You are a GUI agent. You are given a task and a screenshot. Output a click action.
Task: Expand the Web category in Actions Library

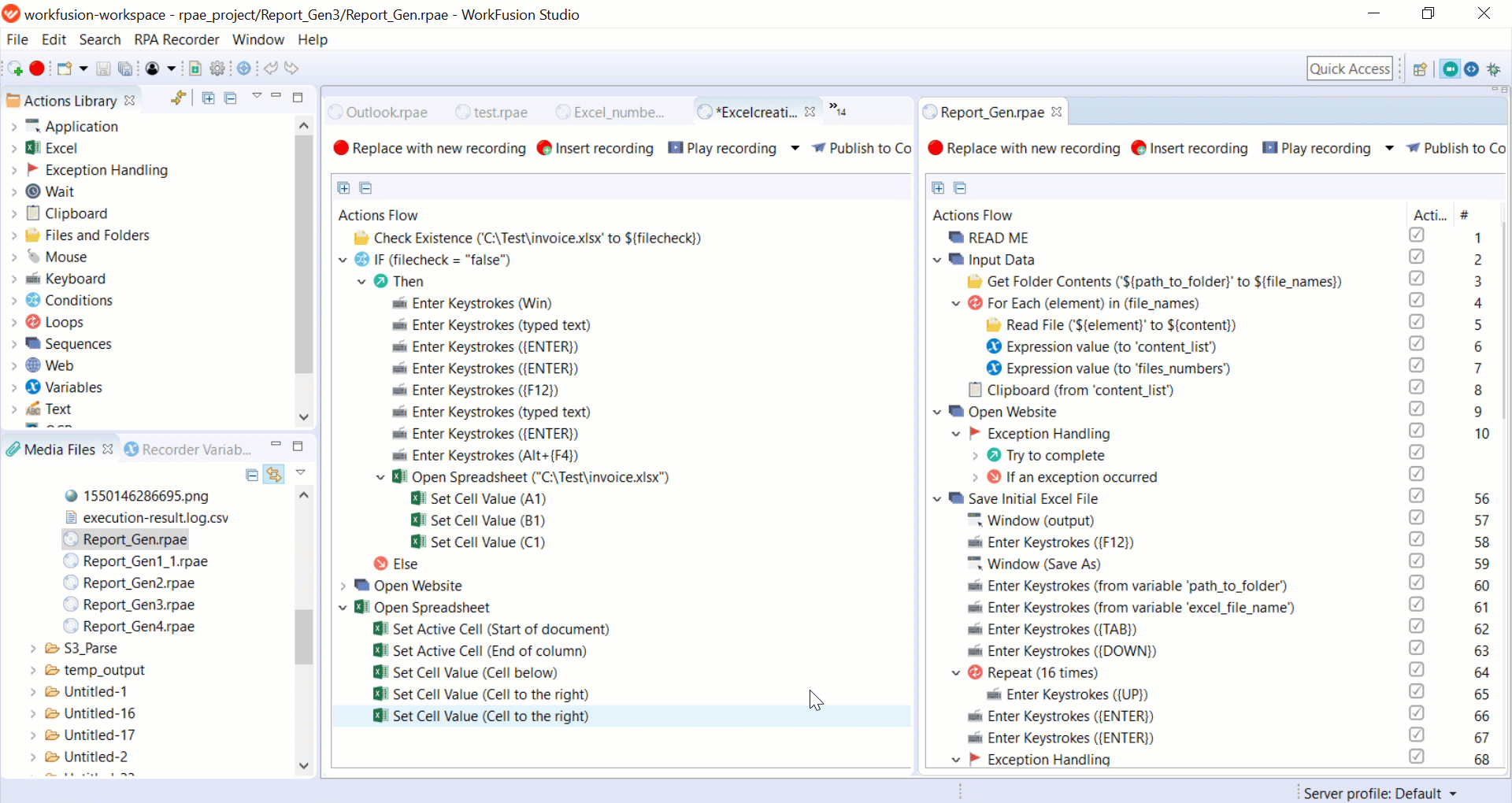tap(14, 365)
